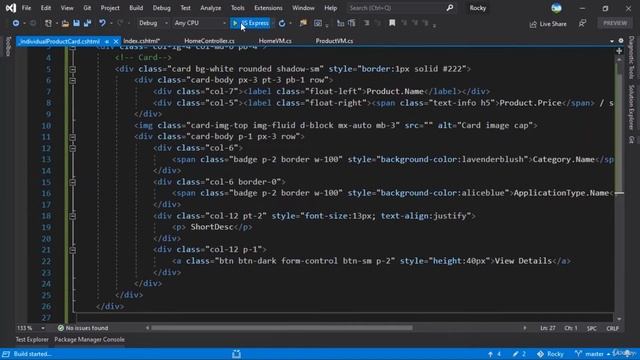Collapse the card-body div on line 6
This screenshot has width=640, height=360.
(x=72, y=80)
